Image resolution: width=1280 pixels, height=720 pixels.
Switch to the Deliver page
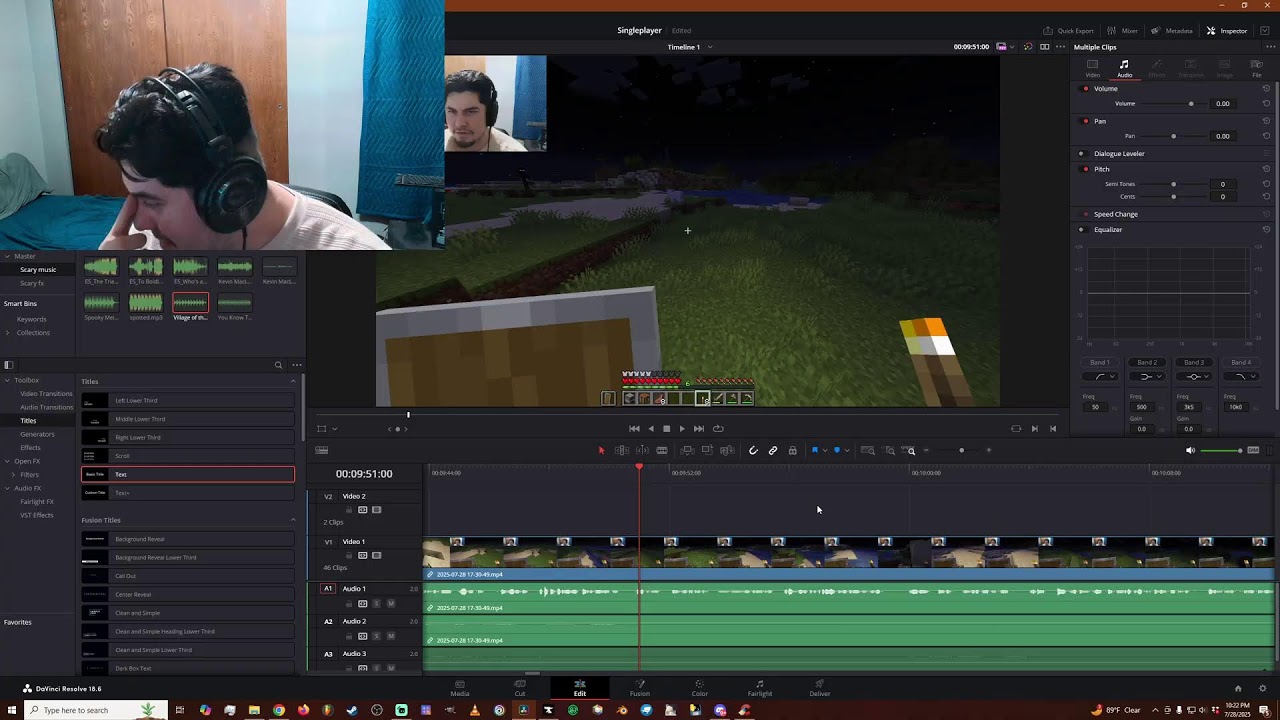[820, 688]
